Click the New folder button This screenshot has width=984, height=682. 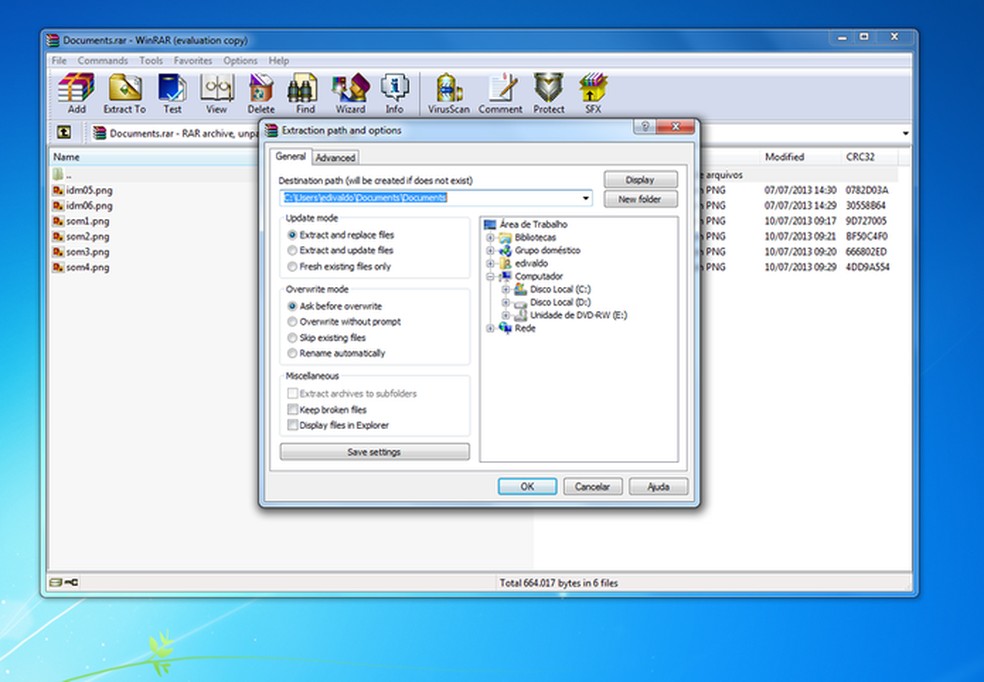tap(640, 199)
